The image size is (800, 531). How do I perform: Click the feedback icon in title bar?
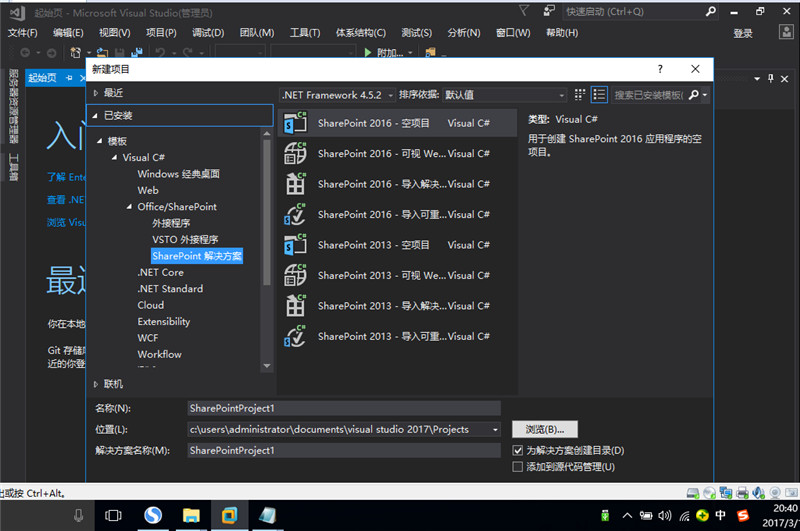point(549,11)
